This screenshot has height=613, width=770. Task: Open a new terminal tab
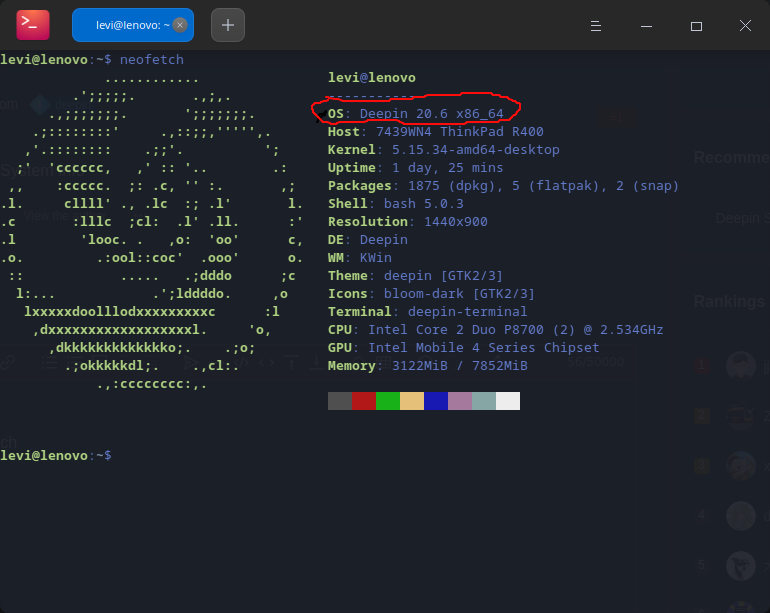tap(228, 25)
